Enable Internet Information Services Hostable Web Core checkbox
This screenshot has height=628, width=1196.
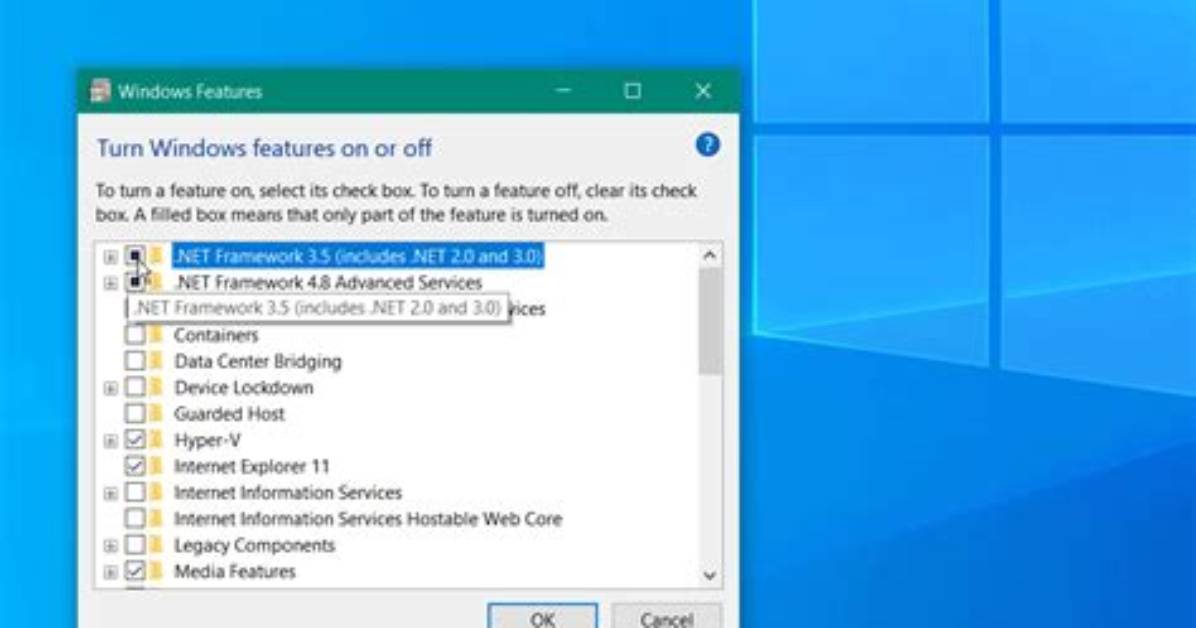point(135,519)
